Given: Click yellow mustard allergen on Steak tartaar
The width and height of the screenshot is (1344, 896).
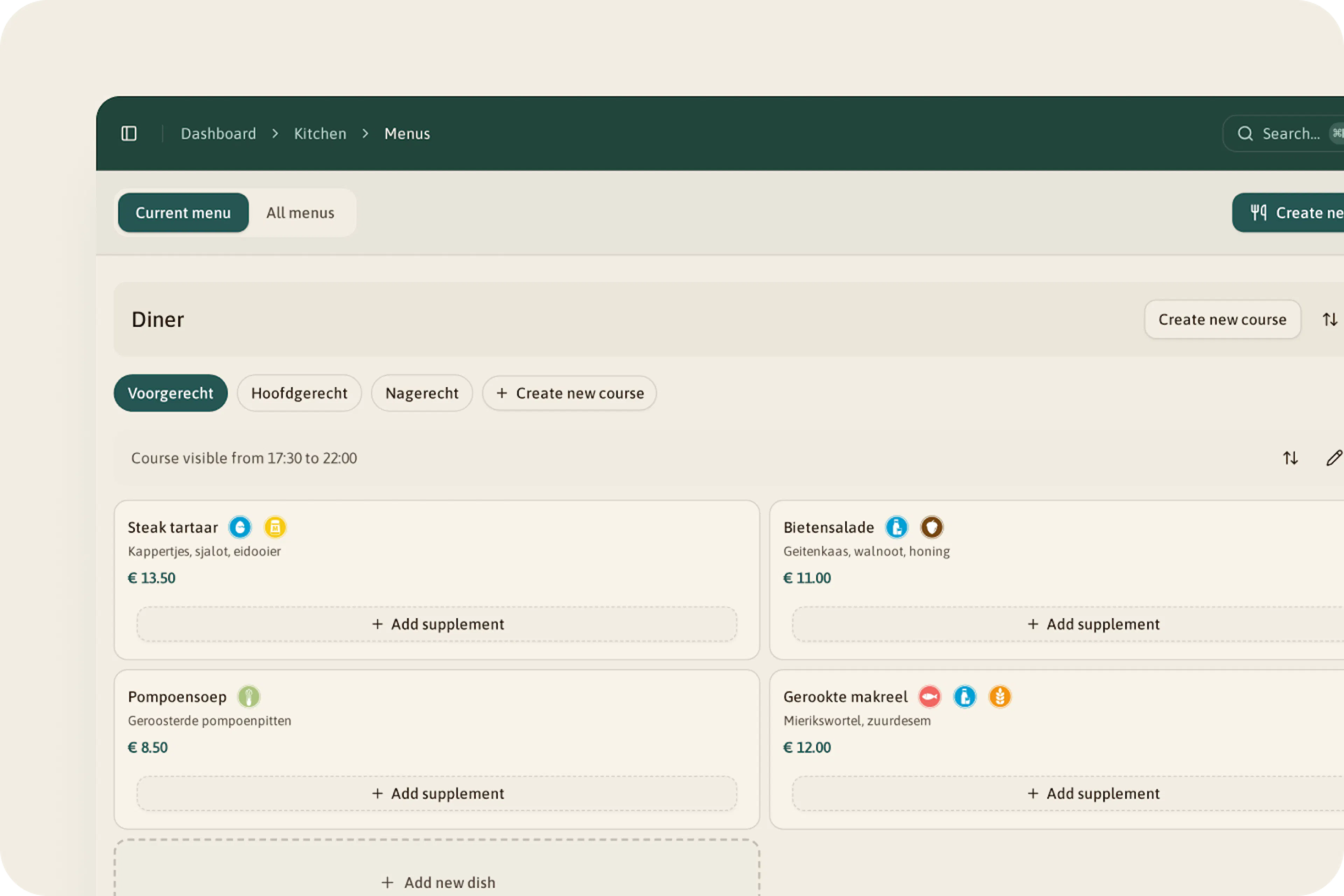Looking at the screenshot, I should [x=275, y=527].
